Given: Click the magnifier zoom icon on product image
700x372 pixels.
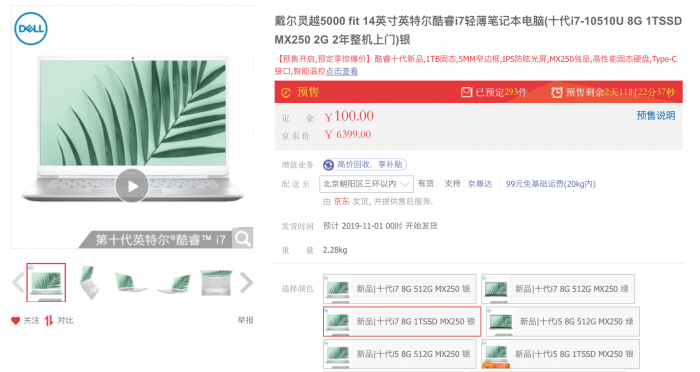Looking at the screenshot, I should tap(243, 238).
